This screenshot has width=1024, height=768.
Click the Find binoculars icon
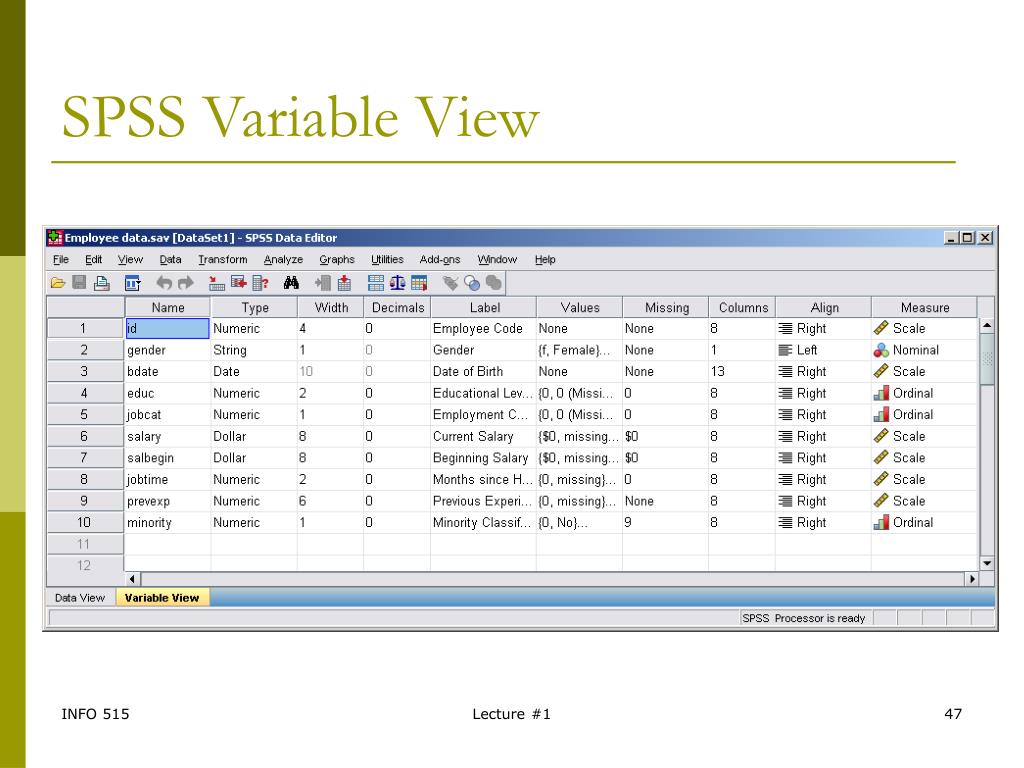(292, 283)
